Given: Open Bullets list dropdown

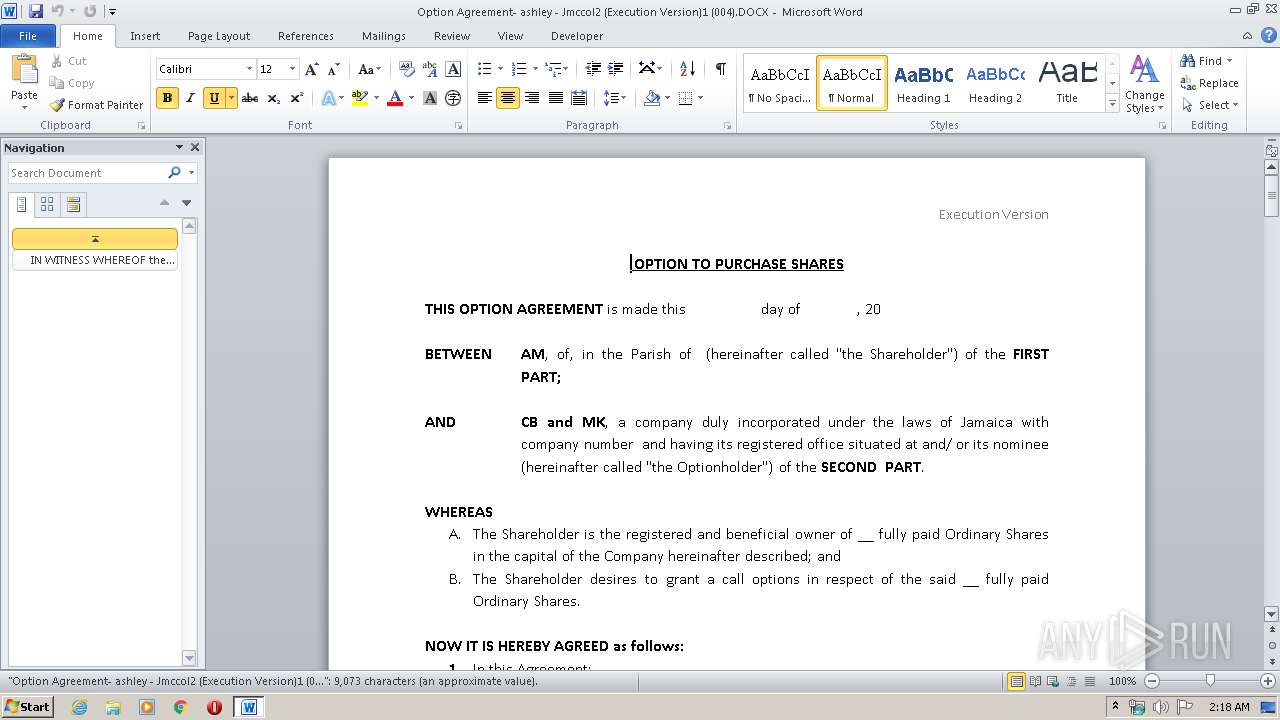Looking at the screenshot, I should [501, 69].
